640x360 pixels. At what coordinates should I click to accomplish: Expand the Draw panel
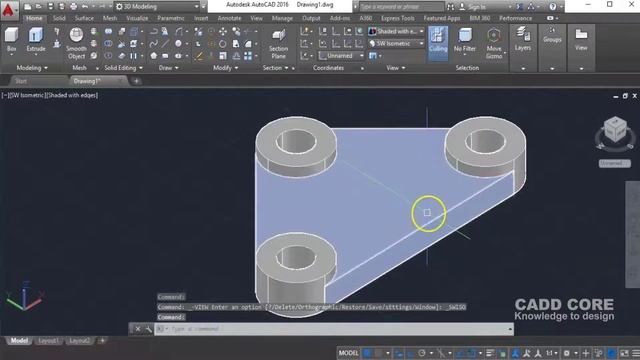169,68
